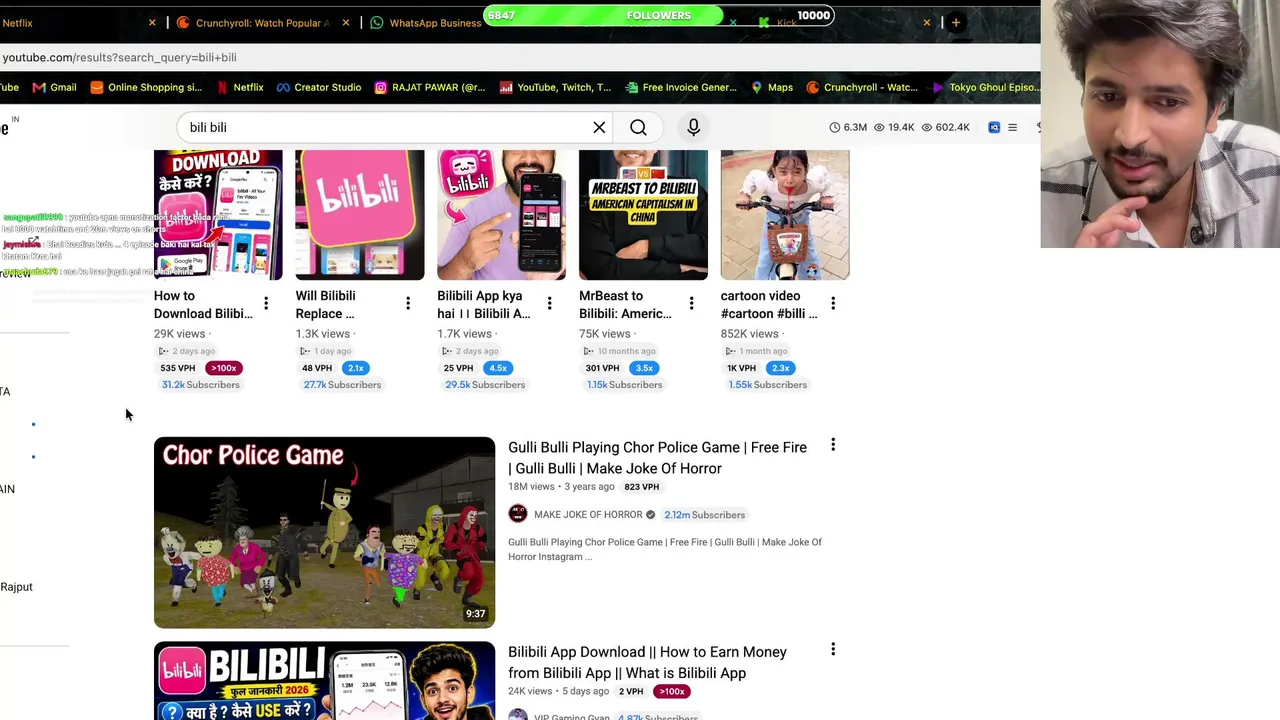Play the cartoon girl on bicycle short thumbnail
This screenshot has height=720, width=1280.
coord(785,215)
